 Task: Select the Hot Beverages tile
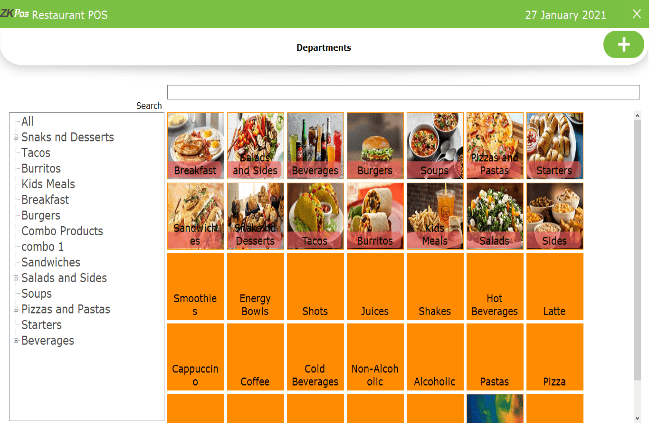coord(495,287)
